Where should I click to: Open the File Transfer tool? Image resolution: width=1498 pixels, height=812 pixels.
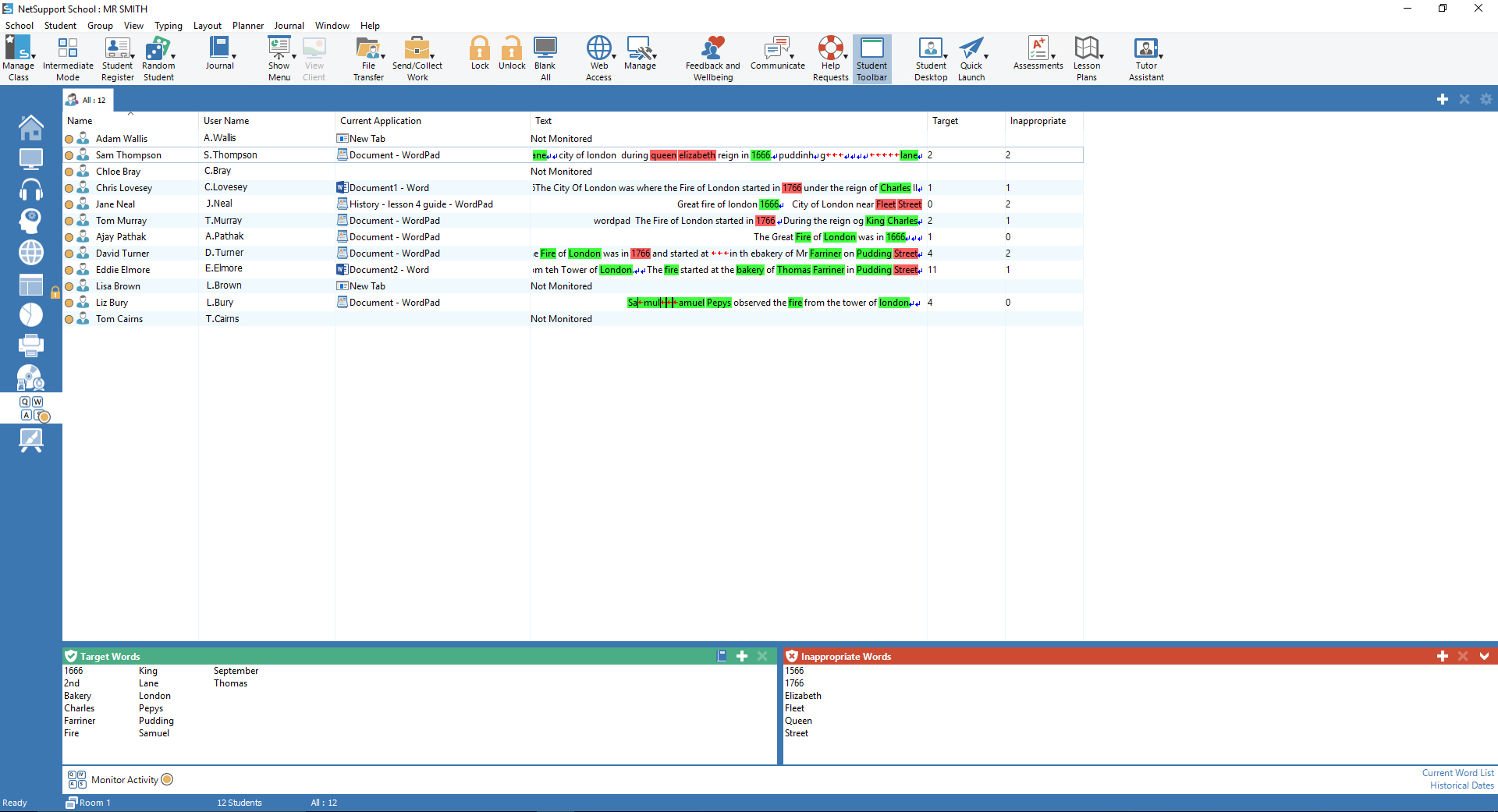[368, 57]
